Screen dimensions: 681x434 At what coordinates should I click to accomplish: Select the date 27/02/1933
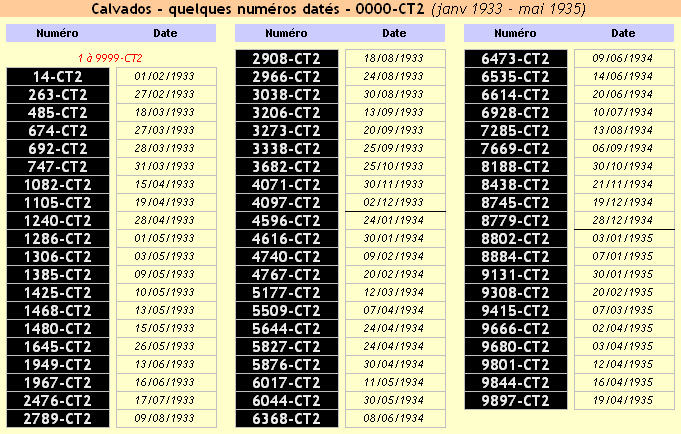166,94
